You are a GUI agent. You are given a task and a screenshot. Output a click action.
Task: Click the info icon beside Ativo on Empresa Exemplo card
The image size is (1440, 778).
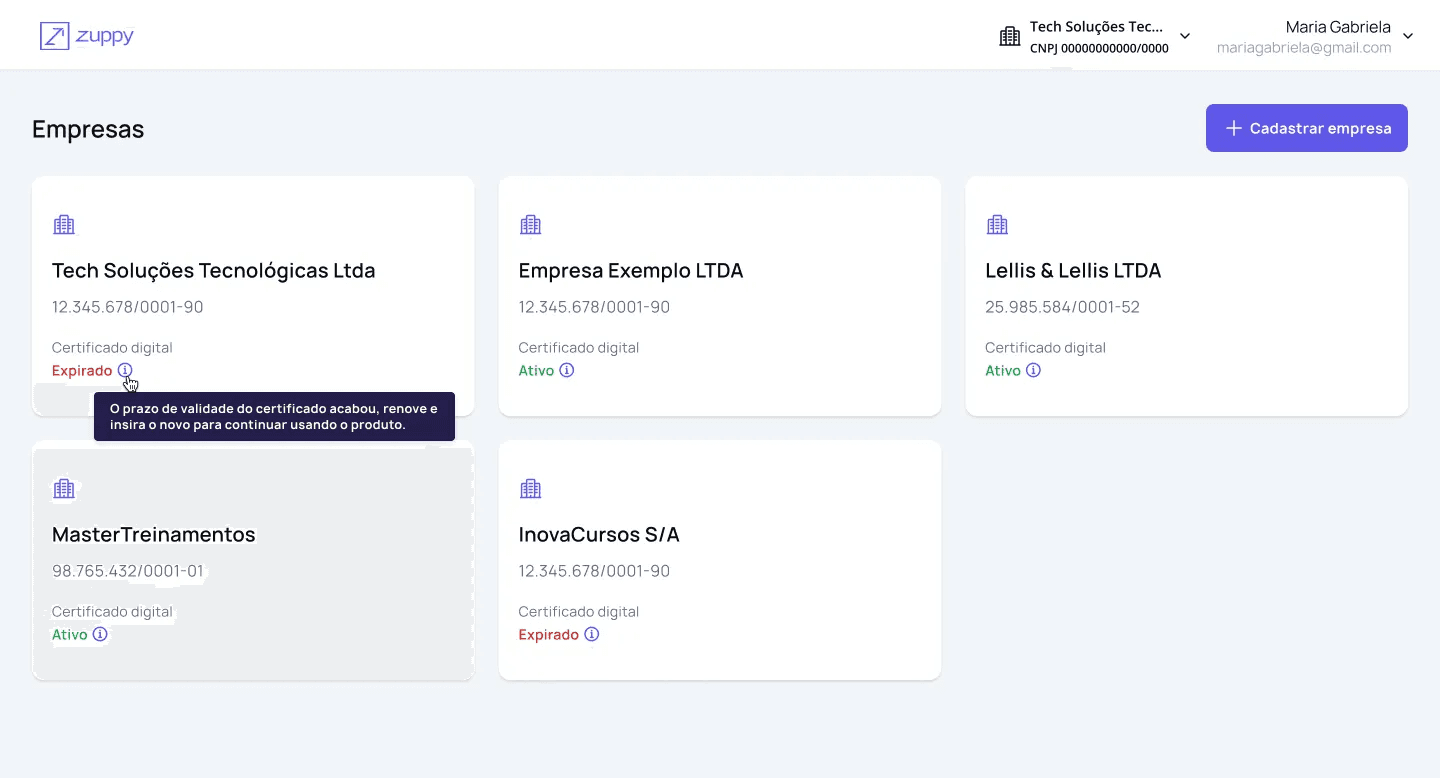pos(567,370)
